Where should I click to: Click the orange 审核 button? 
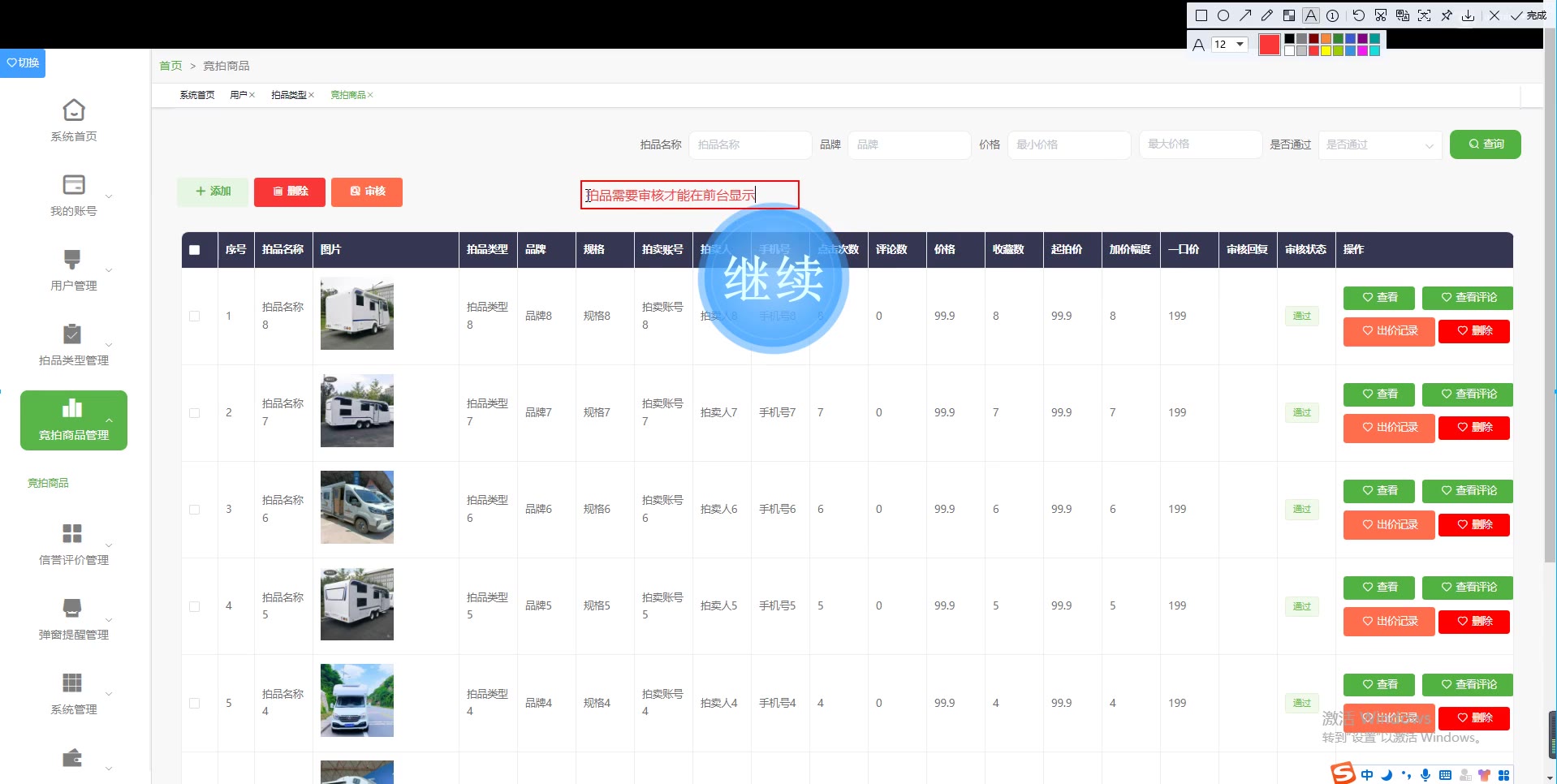[x=367, y=192]
